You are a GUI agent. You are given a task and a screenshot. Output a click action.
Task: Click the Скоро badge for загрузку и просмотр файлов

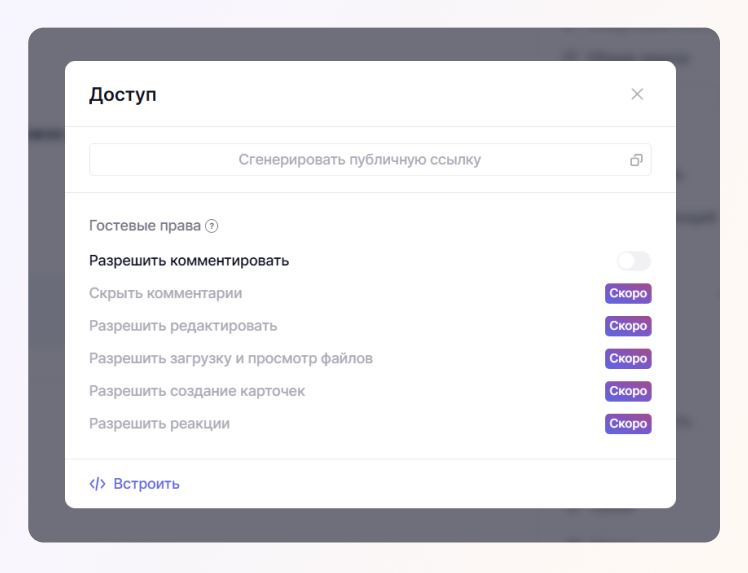tap(628, 358)
